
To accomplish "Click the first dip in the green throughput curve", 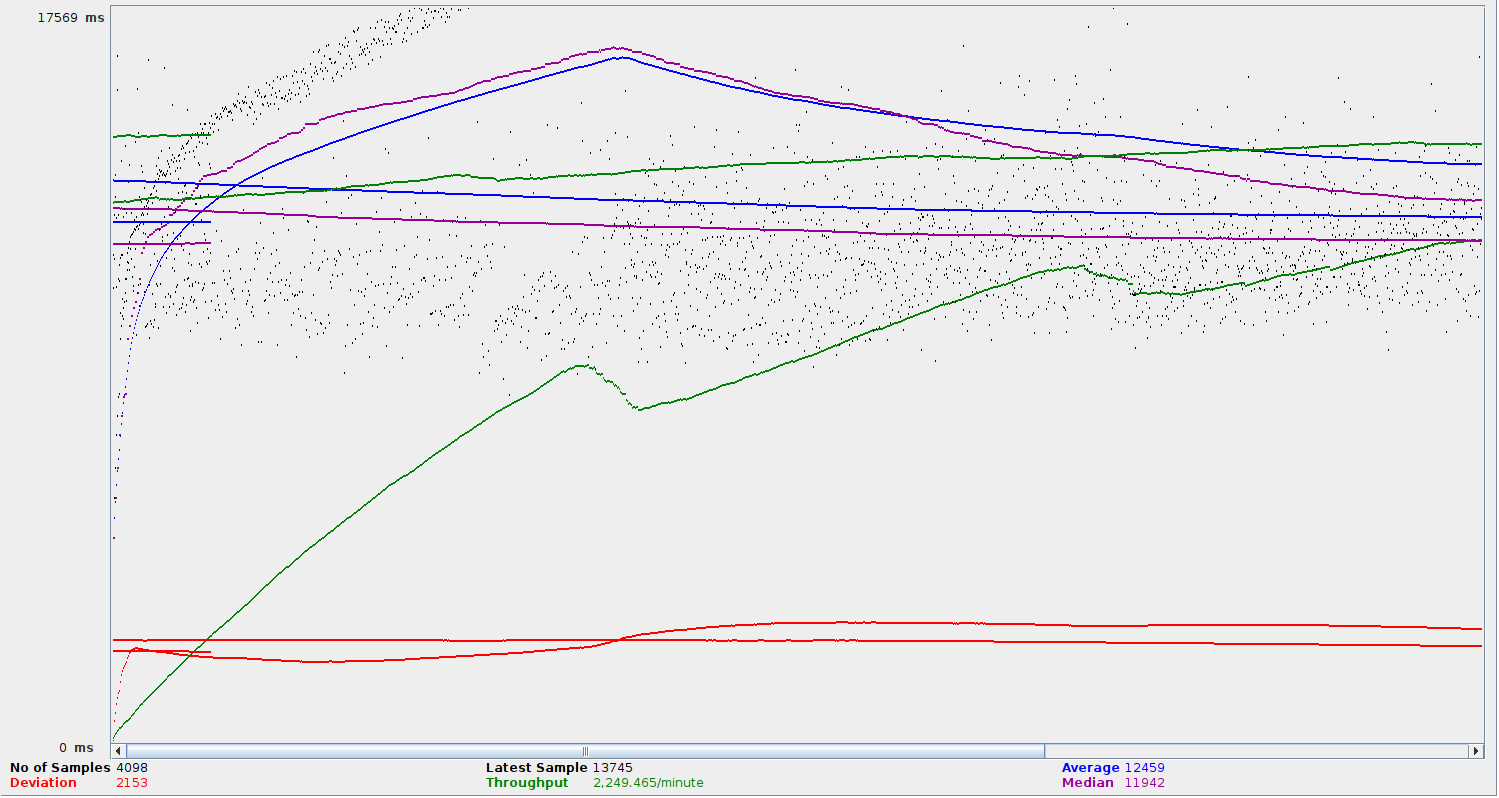I will point(638,409).
